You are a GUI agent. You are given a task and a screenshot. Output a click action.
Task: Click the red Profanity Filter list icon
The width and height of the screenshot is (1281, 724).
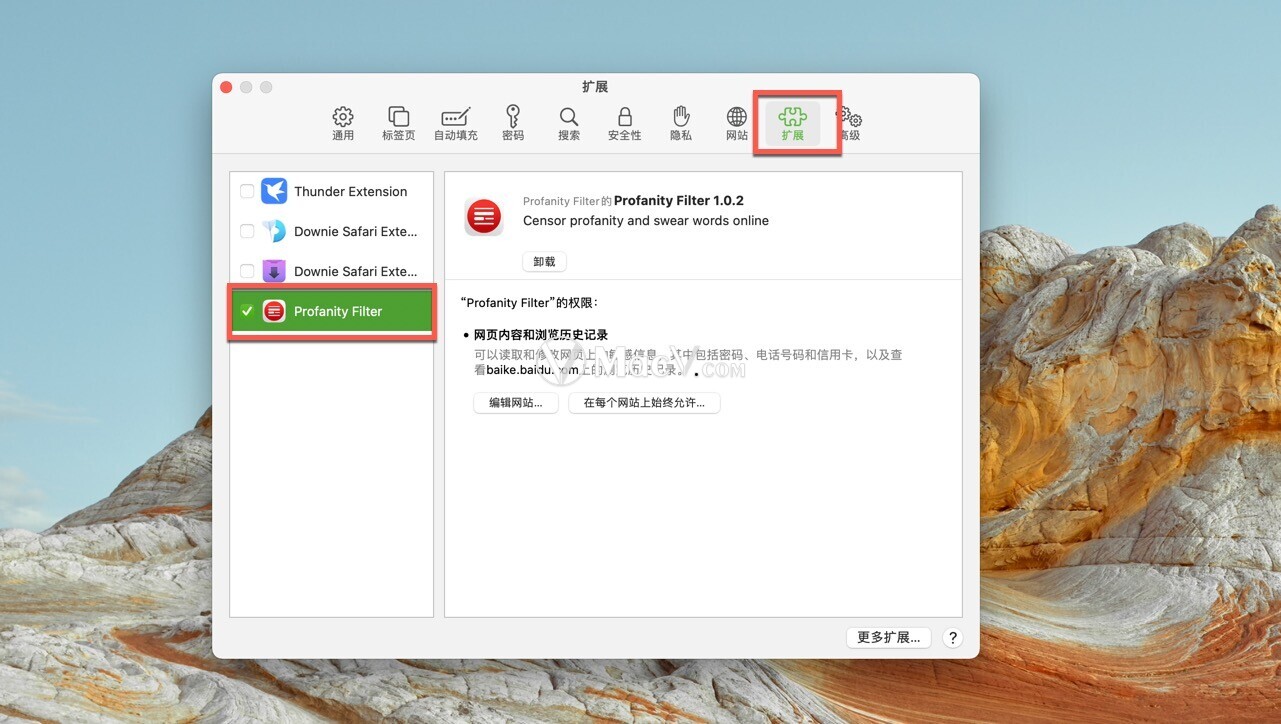point(274,311)
